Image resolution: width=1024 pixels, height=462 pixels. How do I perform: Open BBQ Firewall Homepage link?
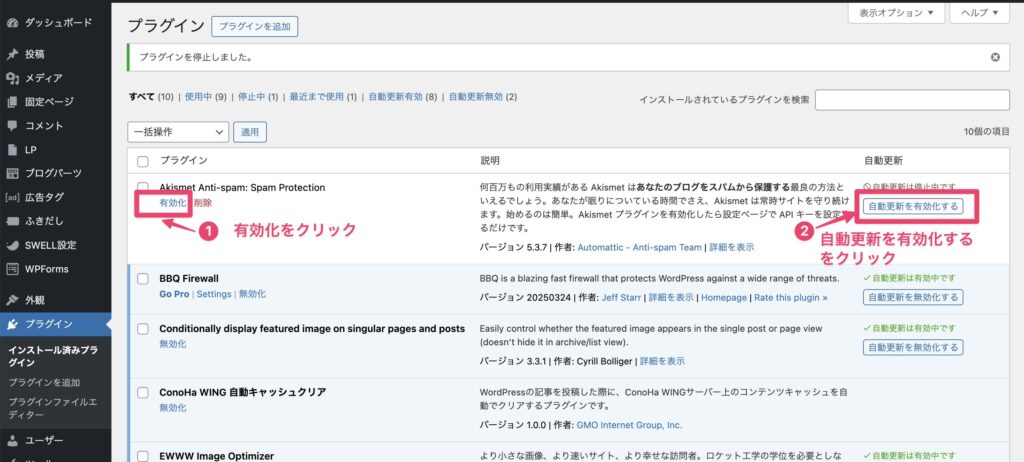(x=724, y=297)
